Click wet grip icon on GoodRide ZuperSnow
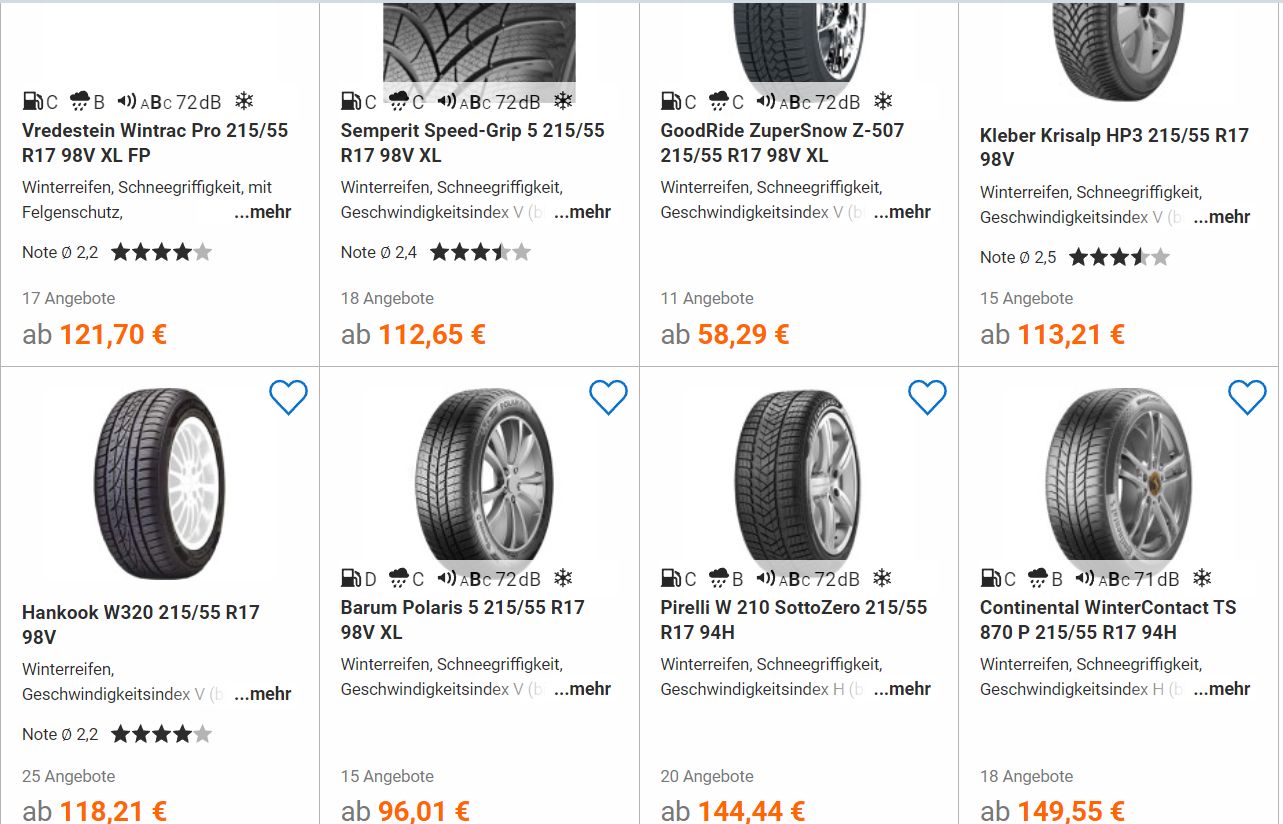This screenshot has width=1283, height=824. pyautogui.click(x=719, y=101)
